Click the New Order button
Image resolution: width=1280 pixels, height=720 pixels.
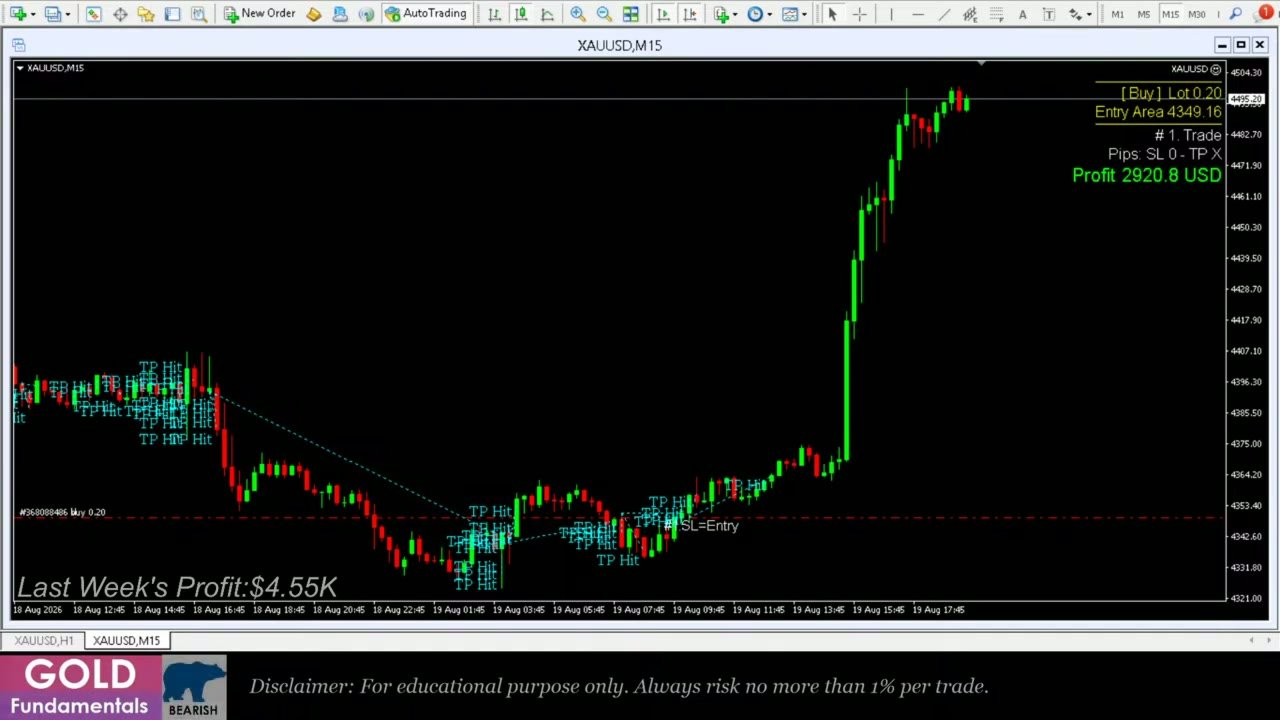[x=259, y=14]
